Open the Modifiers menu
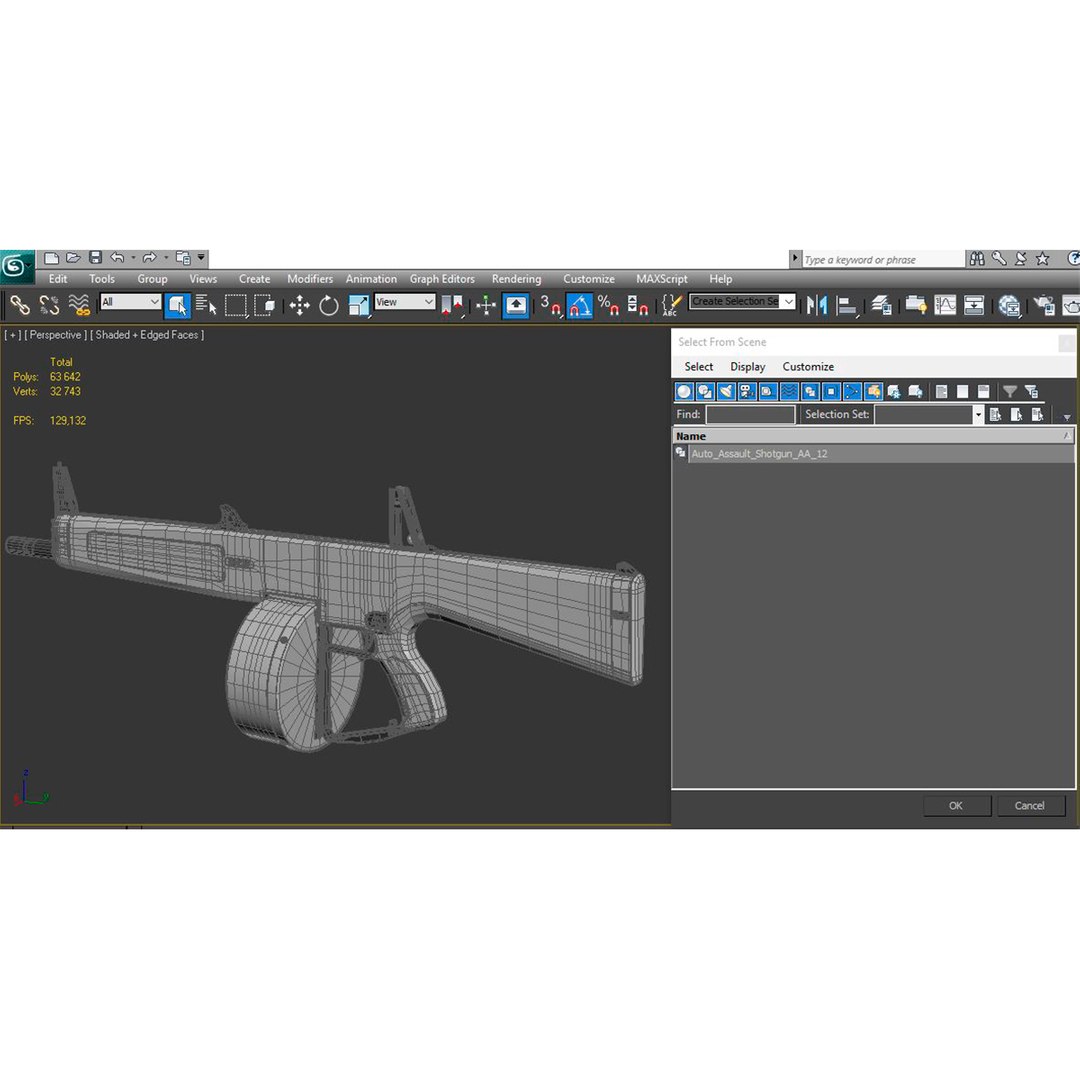Image resolution: width=1080 pixels, height=1080 pixels. coord(310,279)
